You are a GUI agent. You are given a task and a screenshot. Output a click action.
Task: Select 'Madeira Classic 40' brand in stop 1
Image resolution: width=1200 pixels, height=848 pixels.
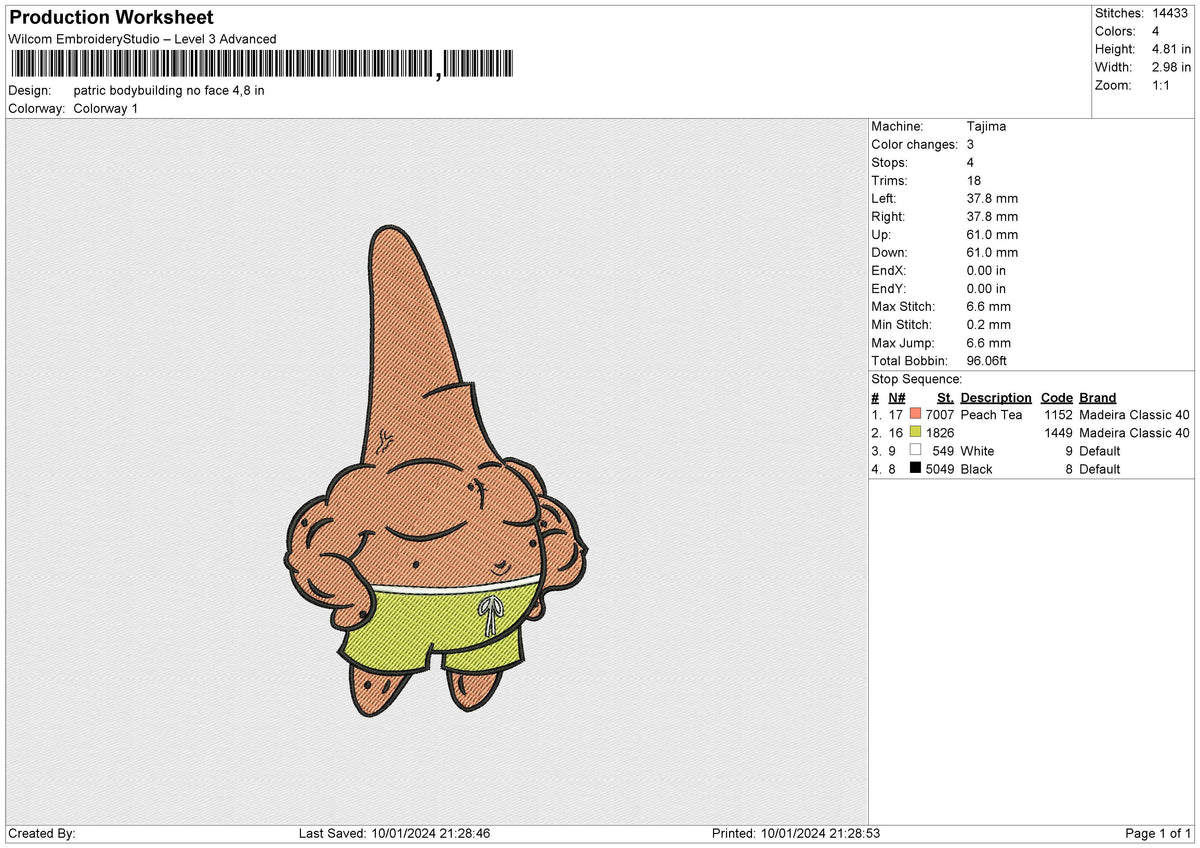point(1135,415)
